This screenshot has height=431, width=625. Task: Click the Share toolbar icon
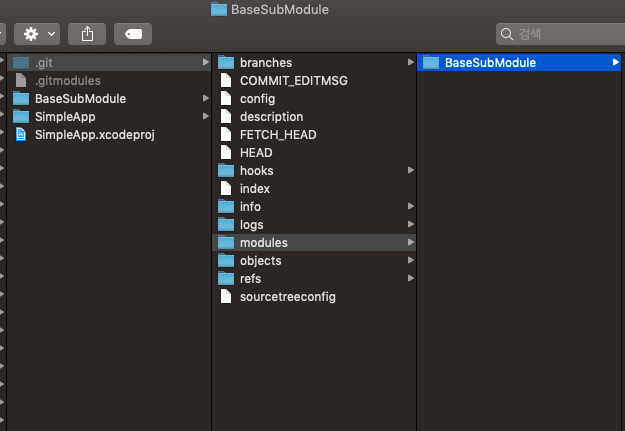[x=87, y=34]
